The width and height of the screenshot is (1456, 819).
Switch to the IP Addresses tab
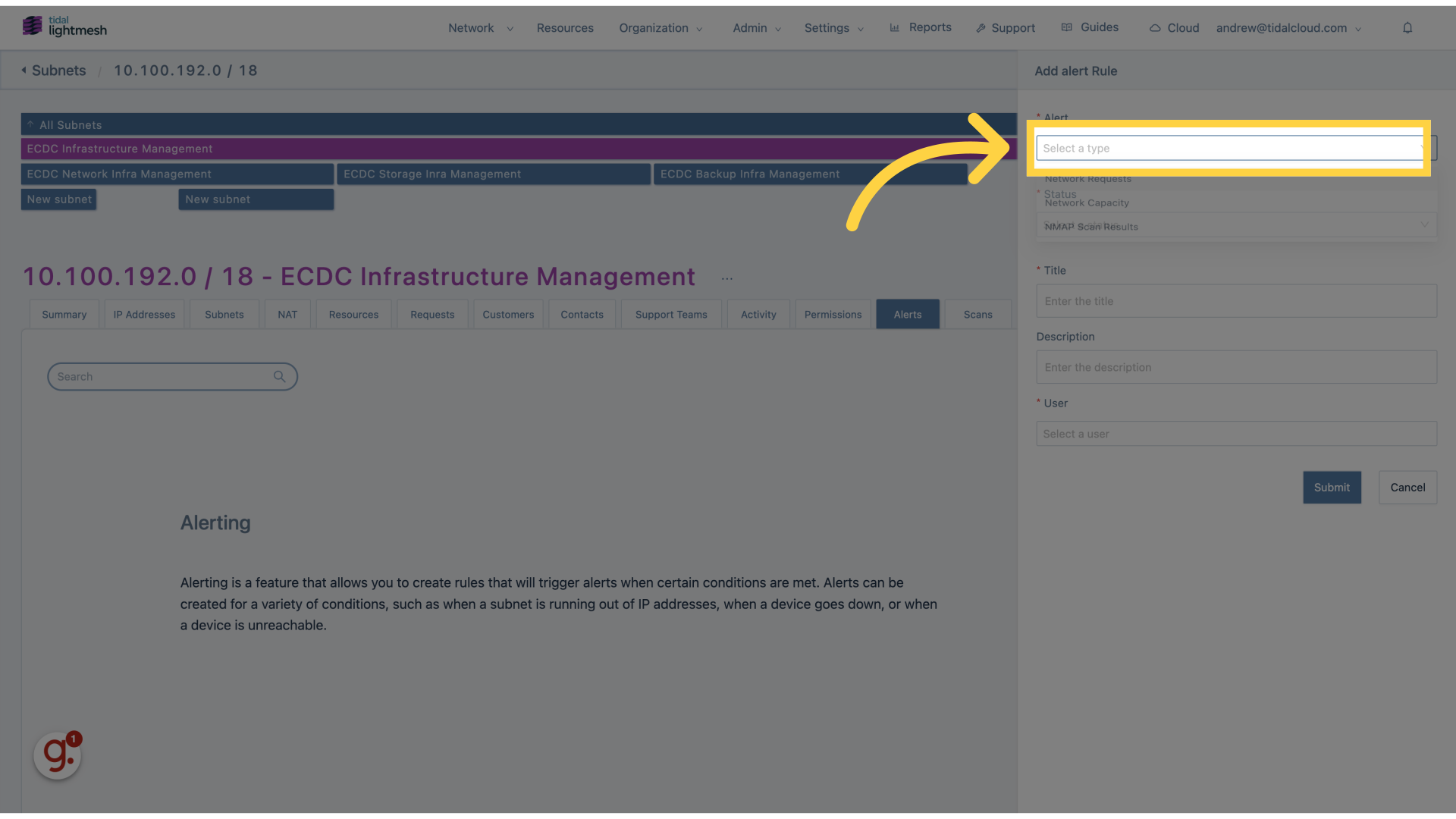click(143, 314)
